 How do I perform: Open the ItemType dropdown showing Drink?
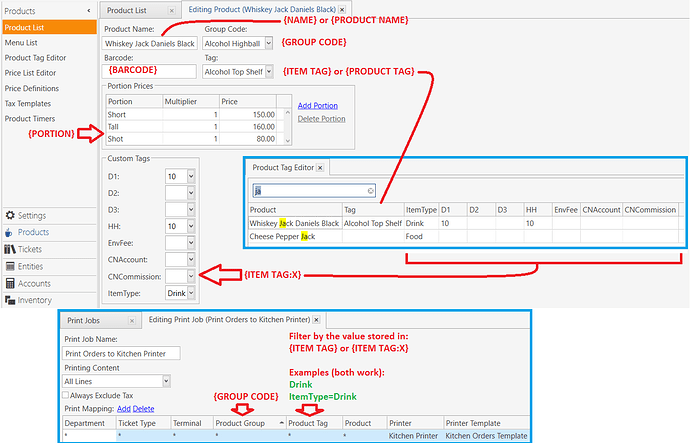(x=191, y=293)
